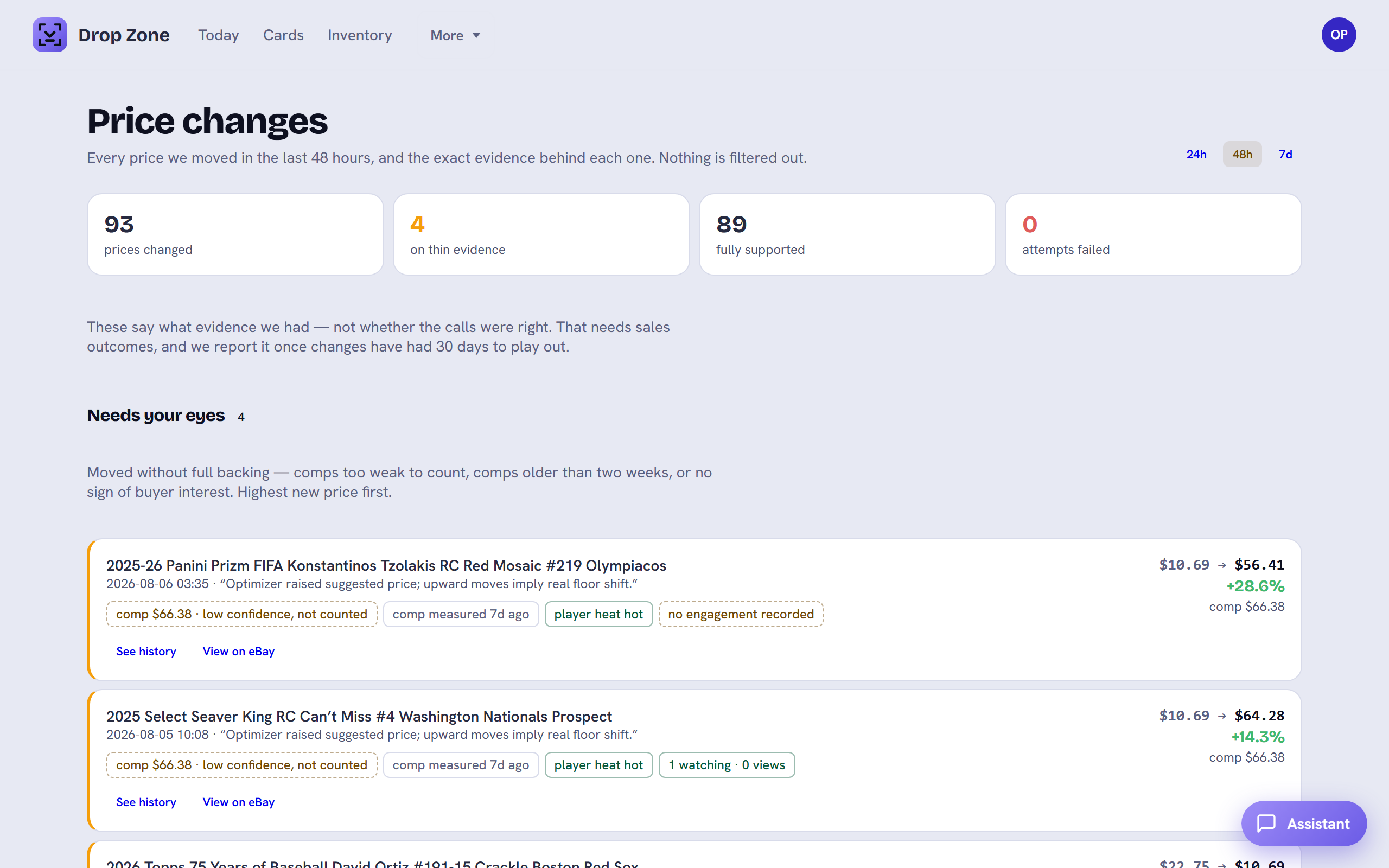The width and height of the screenshot is (1389, 868).
Task: Click 'comp measured 7d ago' on Seaver King card
Action: (x=460, y=765)
